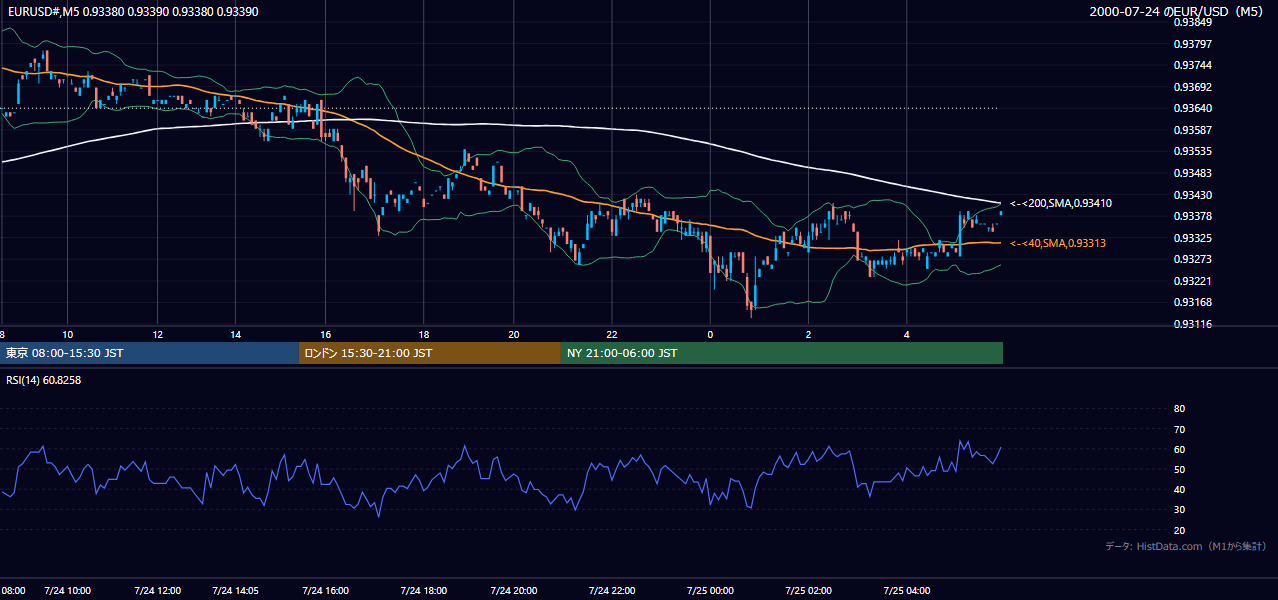Click price axis value 0.93744
The image size is (1278, 600).
[1193, 65]
